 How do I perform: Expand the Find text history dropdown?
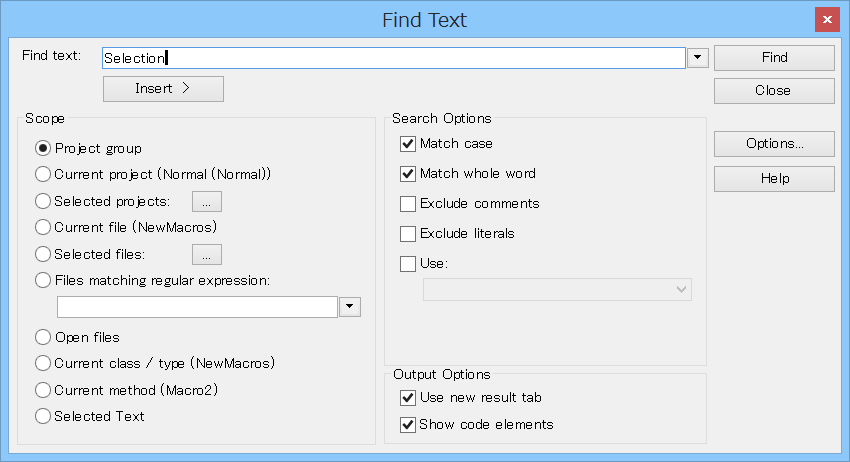pyautogui.click(x=698, y=58)
